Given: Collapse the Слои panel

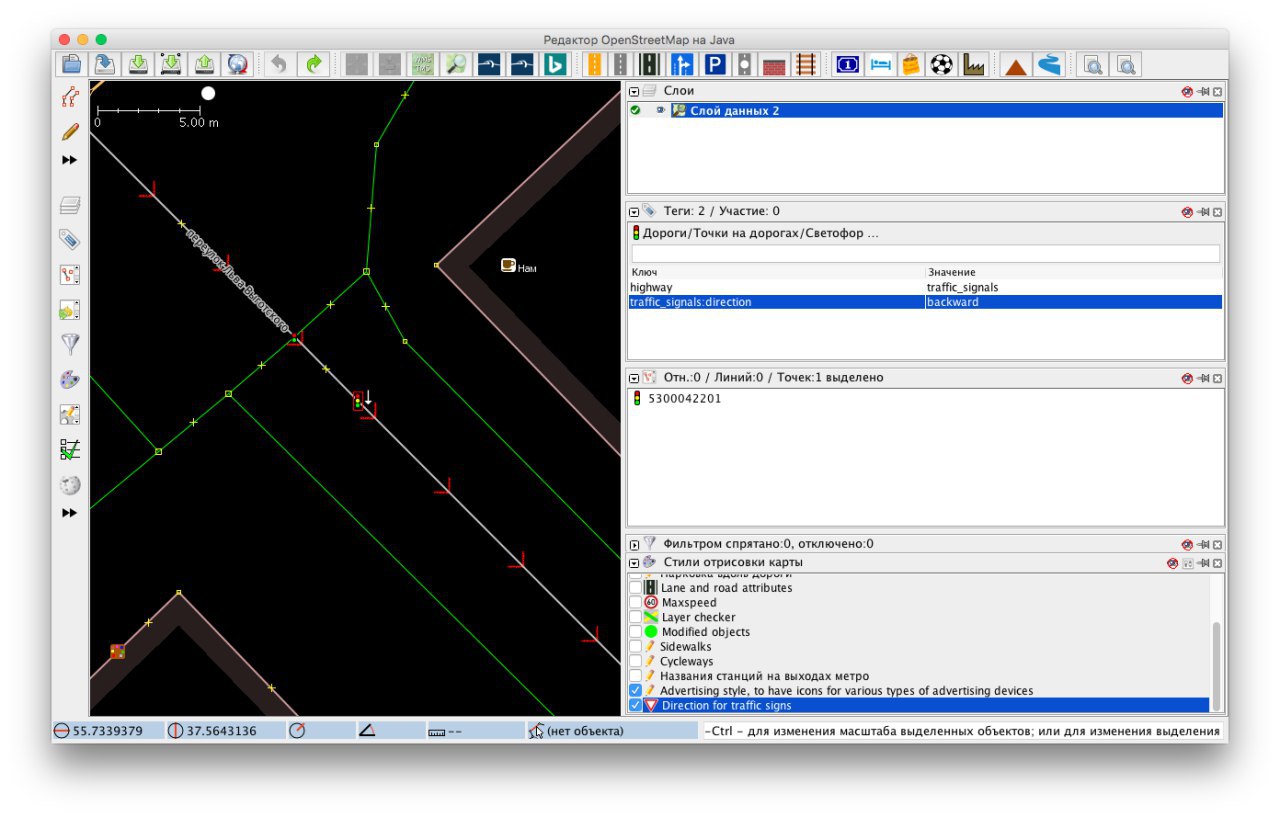Looking at the screenshot, I should [x=634, y=91].
